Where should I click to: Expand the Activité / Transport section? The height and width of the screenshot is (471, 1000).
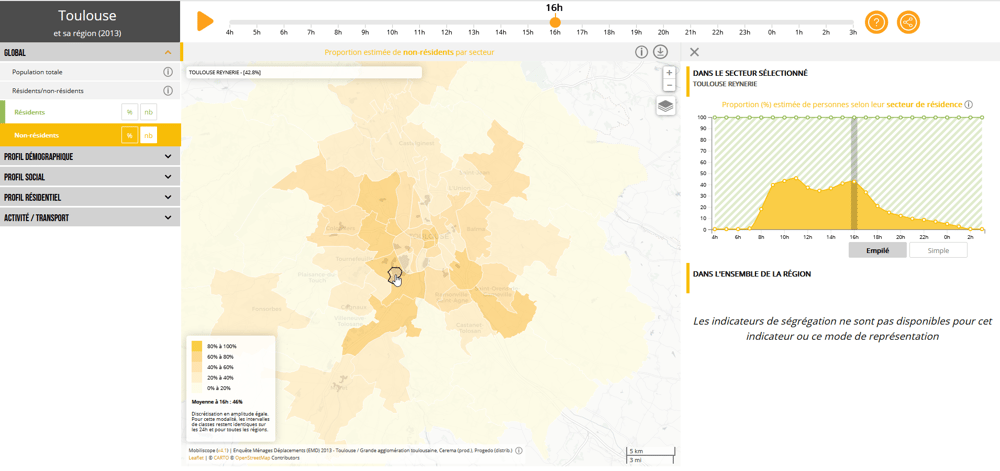[90, 218]
